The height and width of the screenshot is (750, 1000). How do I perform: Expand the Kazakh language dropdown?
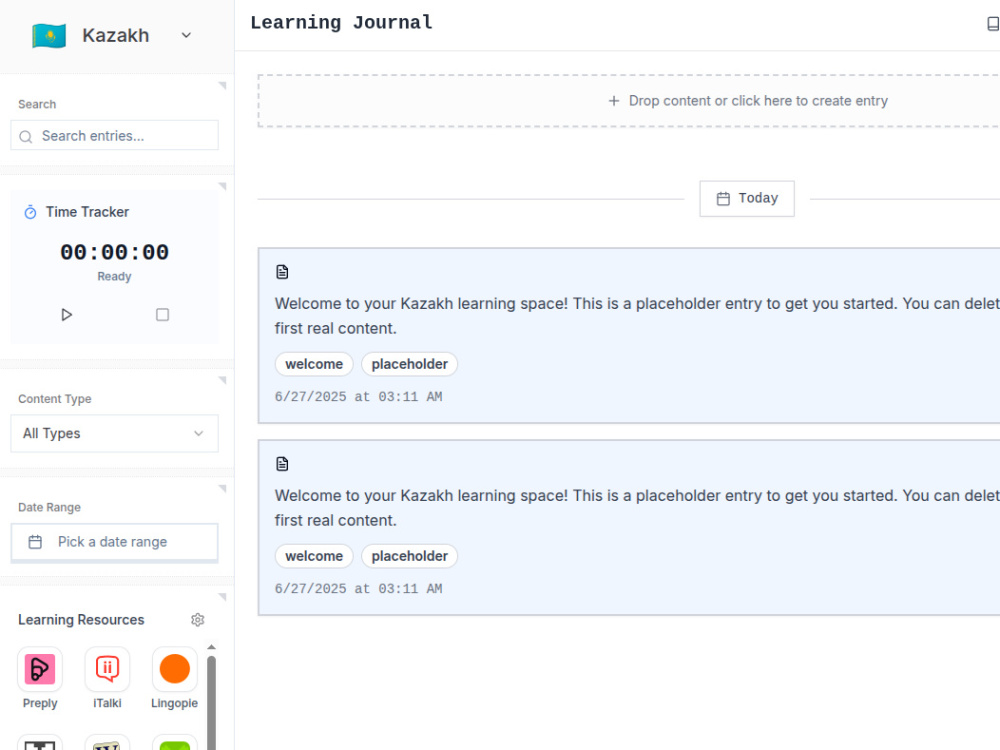point(186,35)
